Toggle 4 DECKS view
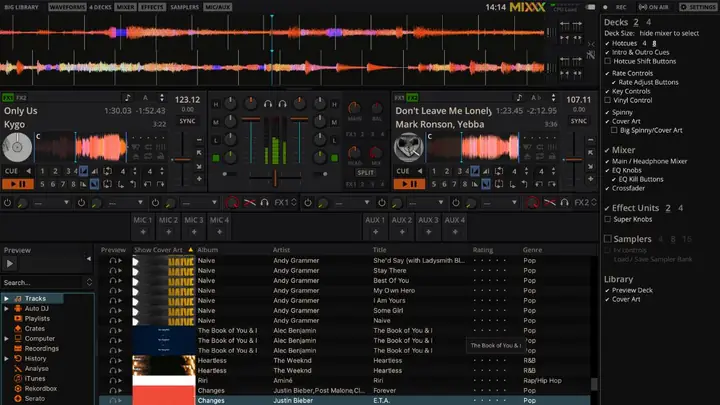 pyautogui.click(x=100, y=7)
